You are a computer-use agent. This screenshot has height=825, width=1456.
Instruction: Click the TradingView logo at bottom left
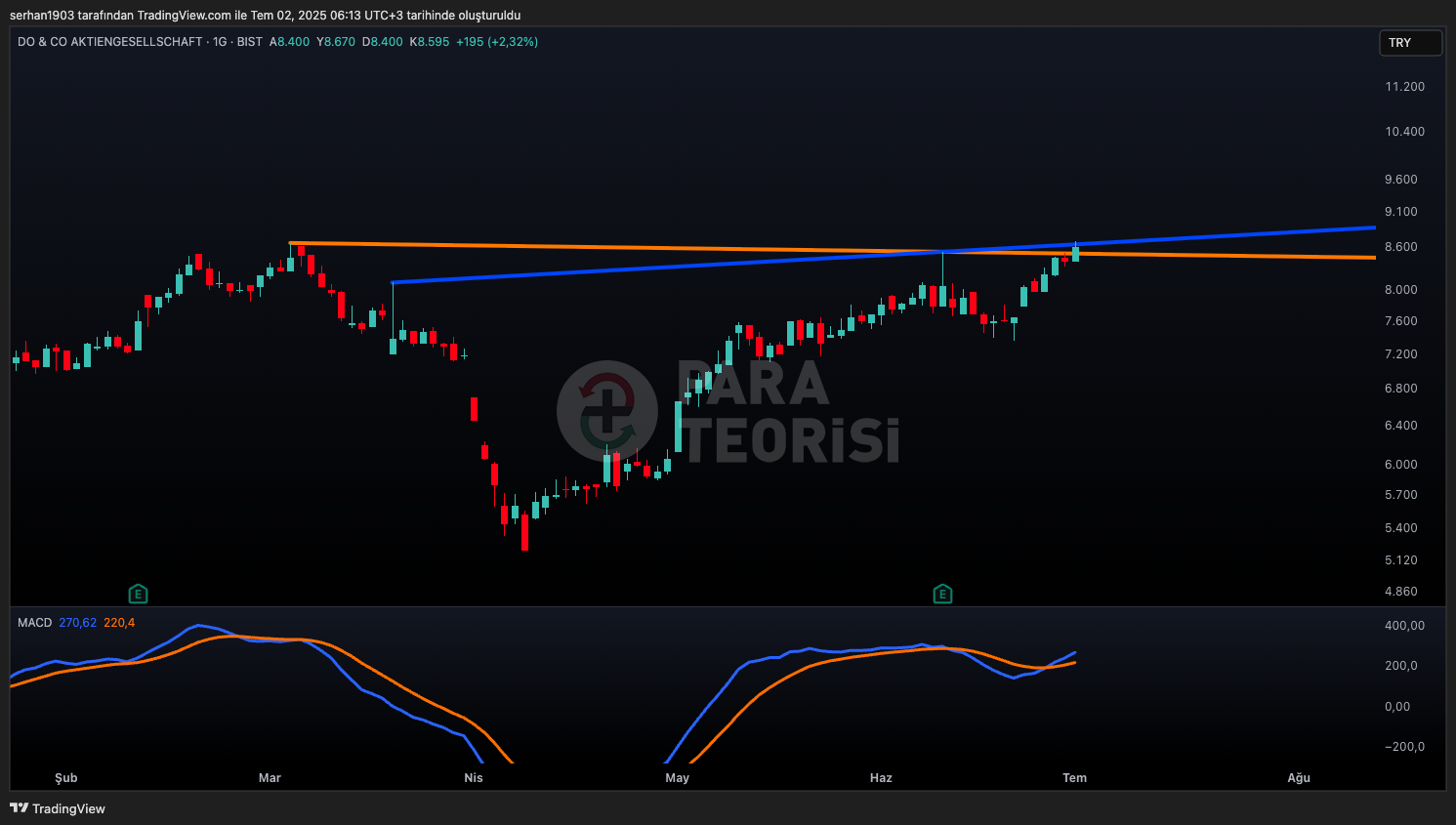[x=58, y=808]
